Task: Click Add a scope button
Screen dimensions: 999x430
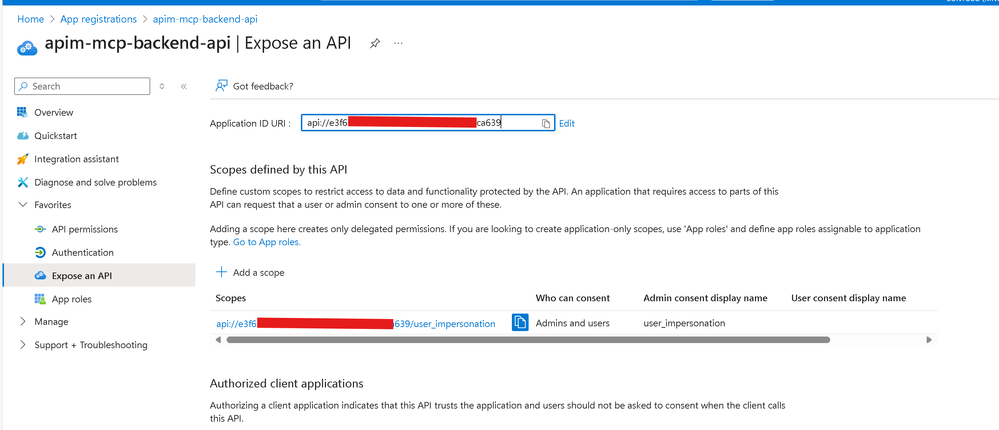Action: (x=250, y=272)
